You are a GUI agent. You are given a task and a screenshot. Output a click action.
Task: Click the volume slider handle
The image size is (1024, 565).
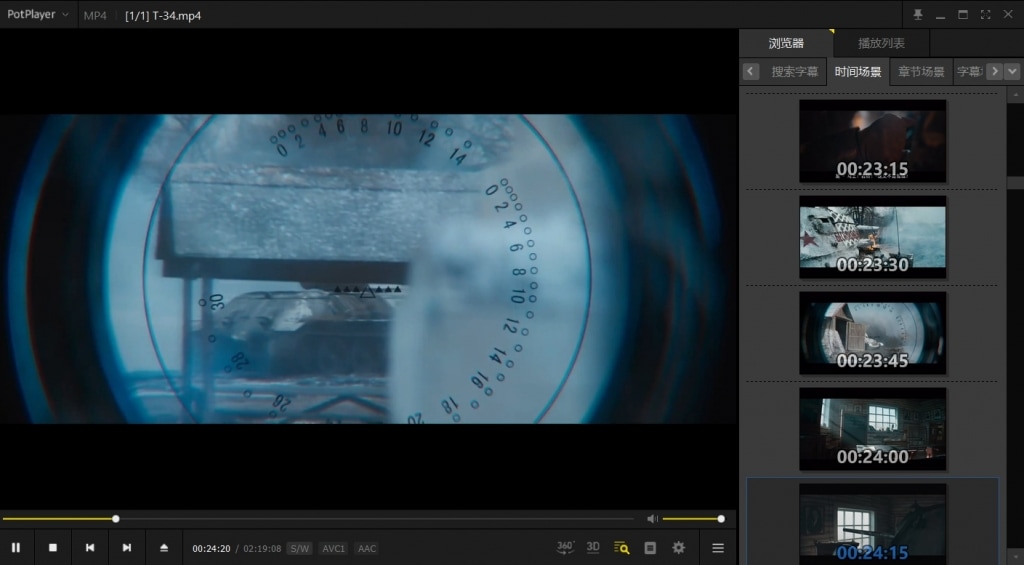[x=721, y=519]
